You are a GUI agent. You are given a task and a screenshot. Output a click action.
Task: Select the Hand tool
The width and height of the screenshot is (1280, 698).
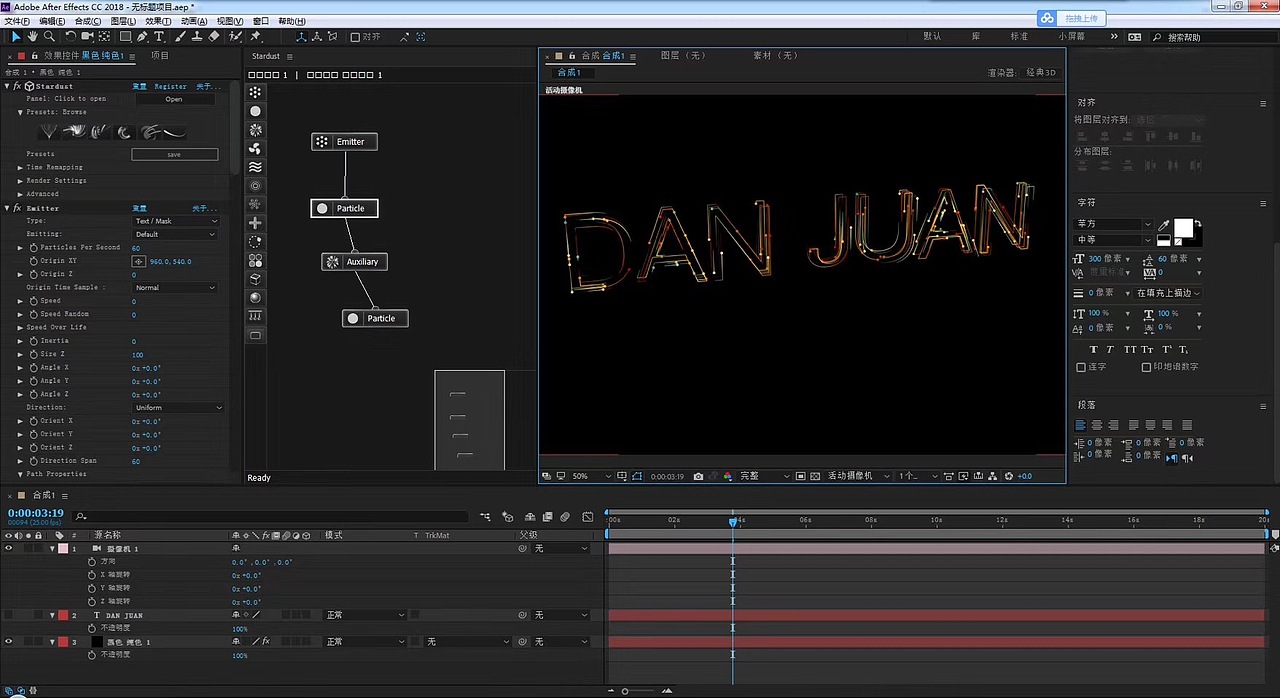click(32, 37)
